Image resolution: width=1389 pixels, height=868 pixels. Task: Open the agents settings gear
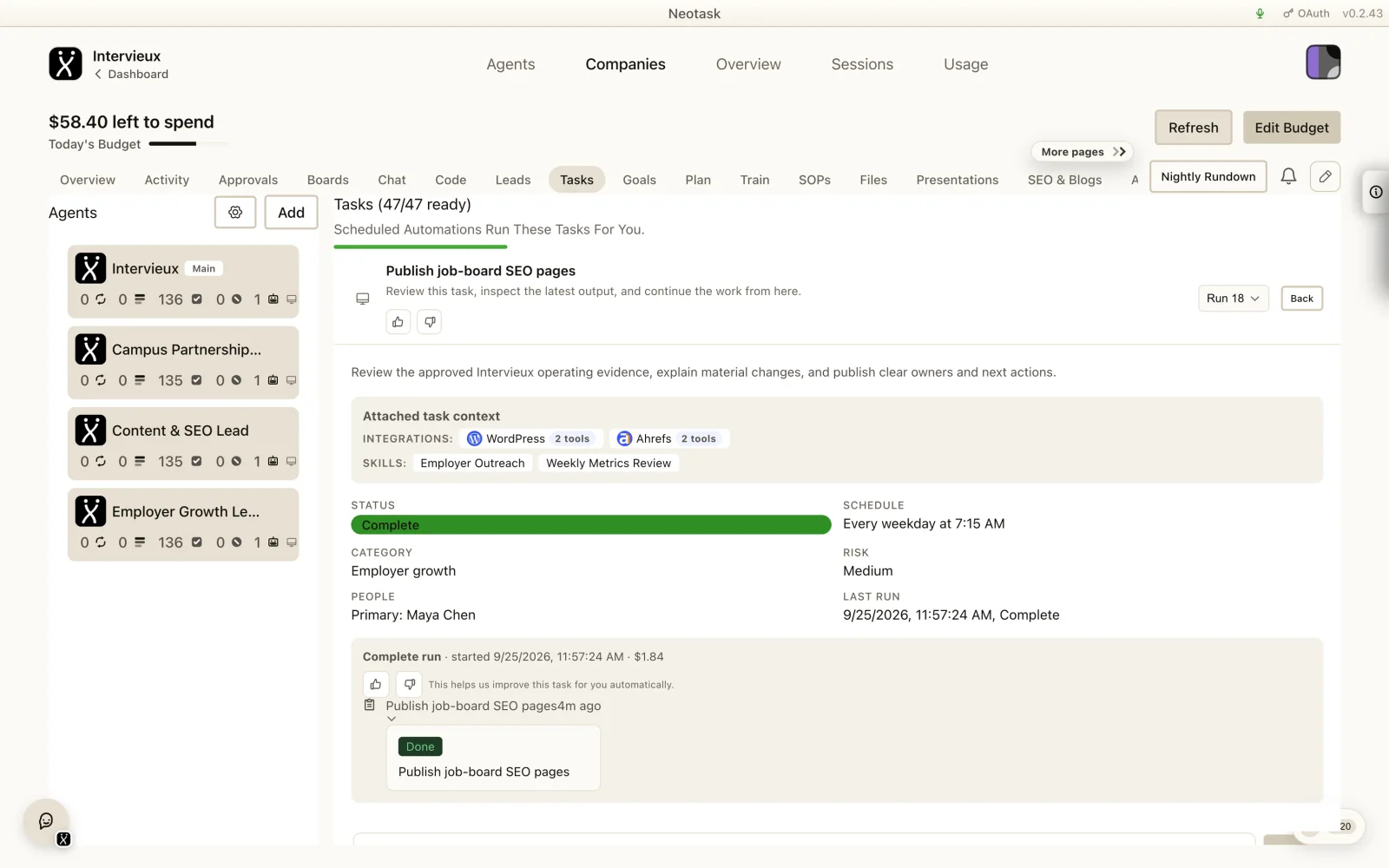235,213
